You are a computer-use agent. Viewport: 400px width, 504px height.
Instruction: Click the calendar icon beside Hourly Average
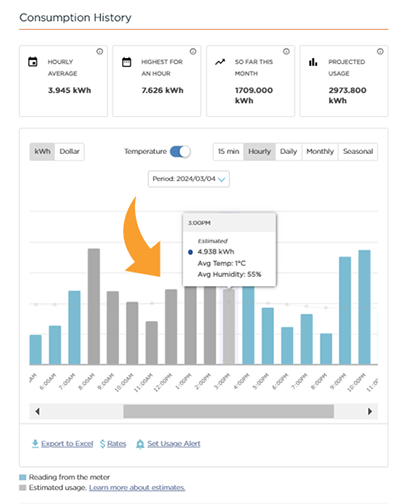33,62
